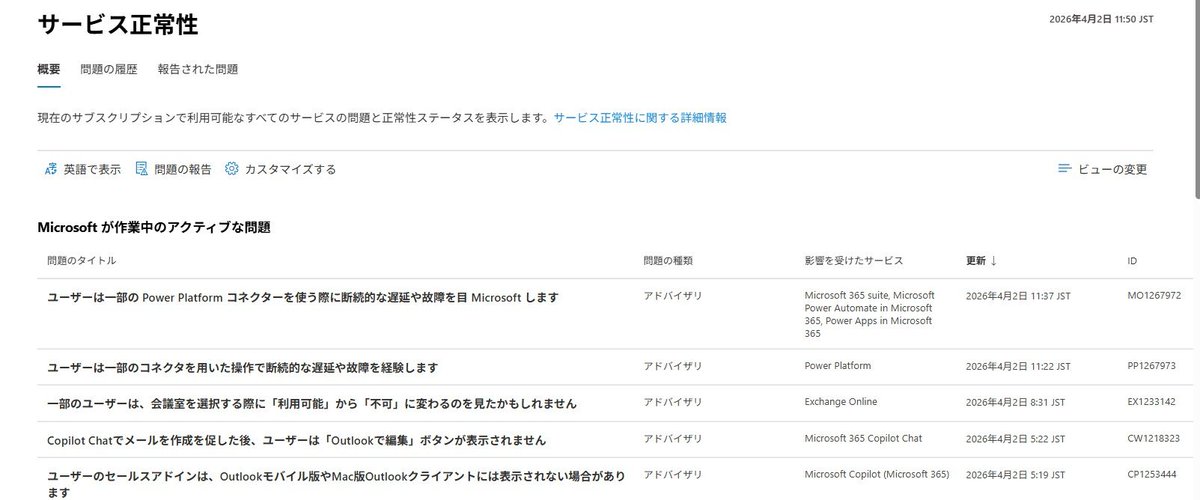
Task: Open issue about 会議室 availability changing
Action: [312, 403]
